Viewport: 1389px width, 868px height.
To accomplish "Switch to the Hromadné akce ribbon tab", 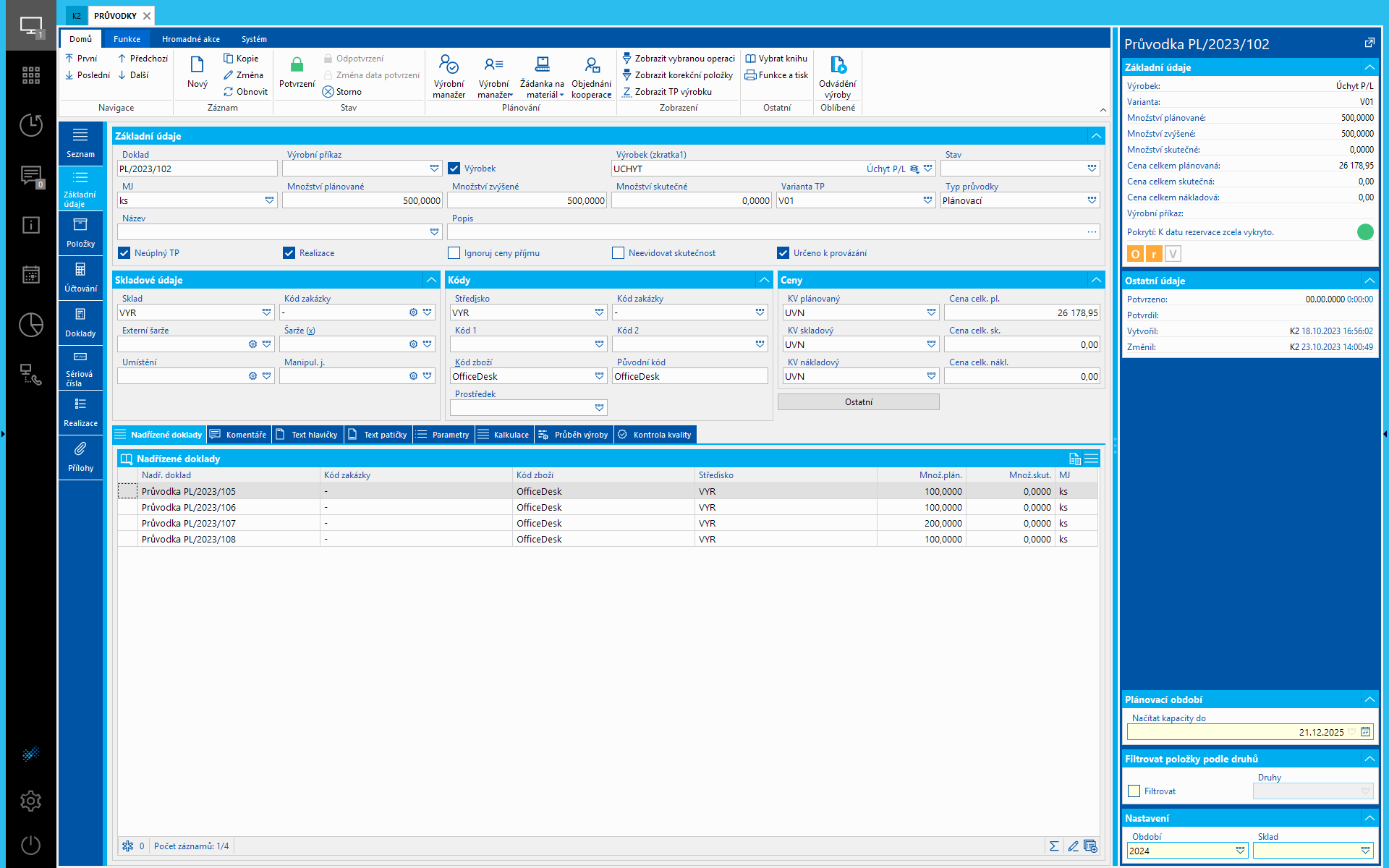I will (190, 39).
